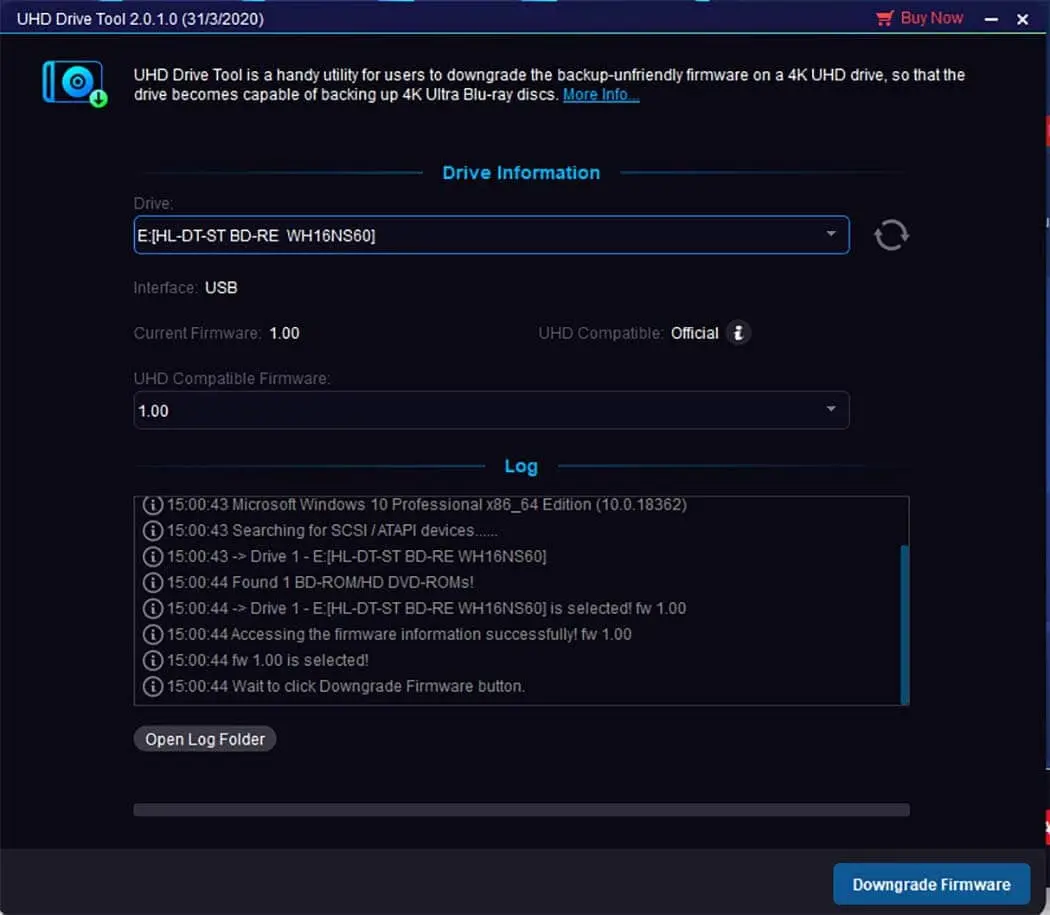
Task: Click the red shopping cart icon
Action: coord(884,18)
